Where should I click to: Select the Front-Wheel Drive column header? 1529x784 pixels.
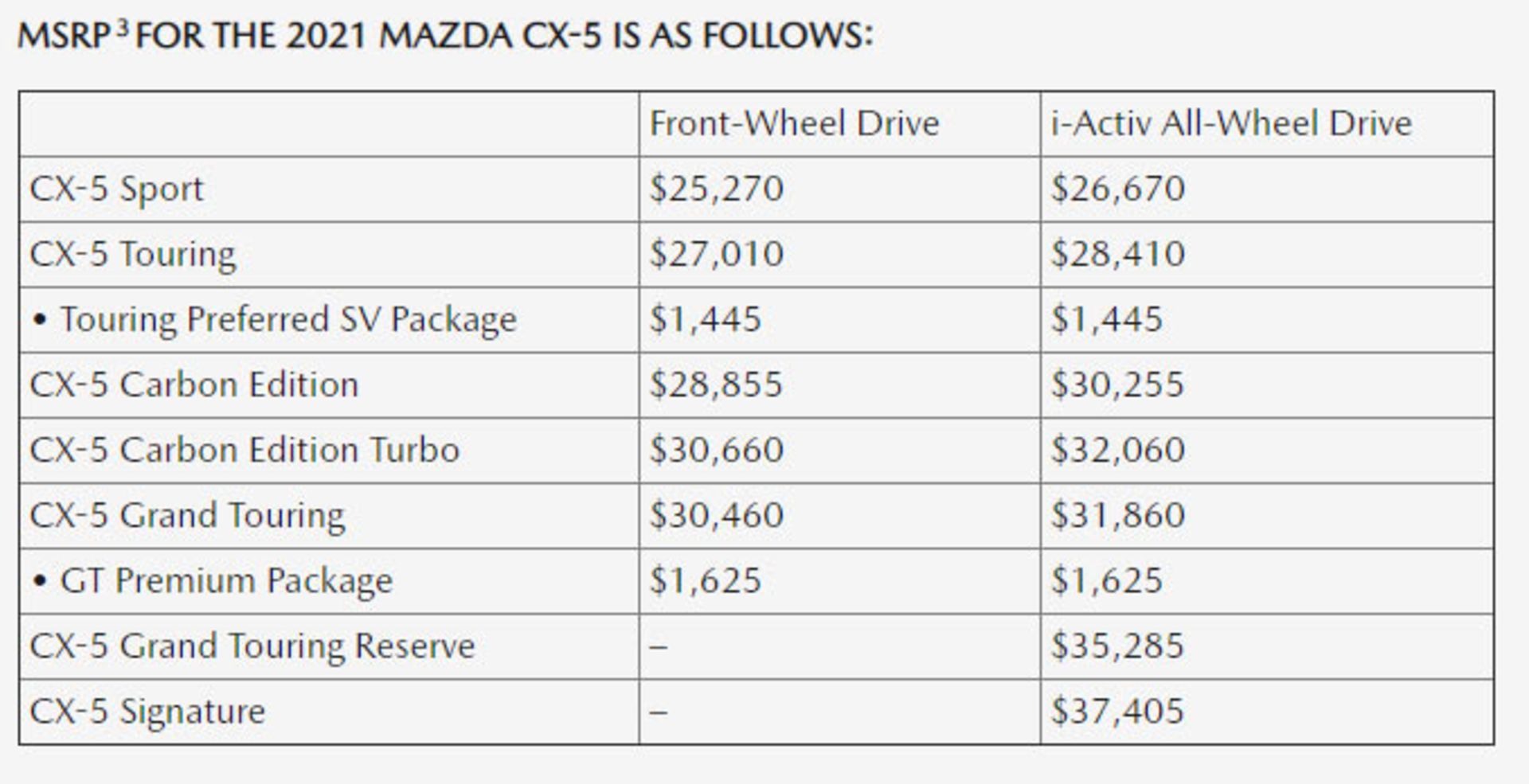794,124
